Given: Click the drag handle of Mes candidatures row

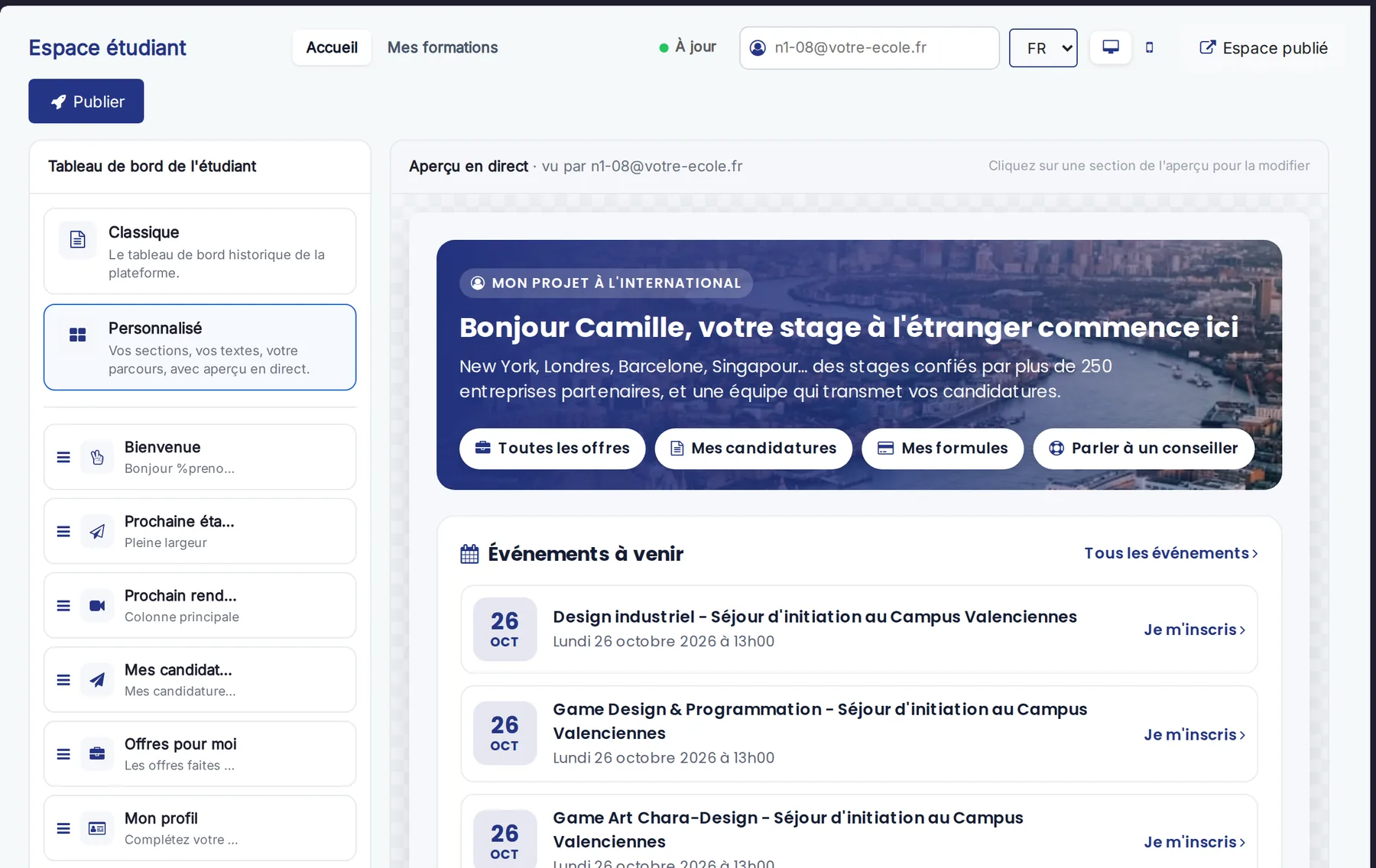Looking at the screenshot, I should click(63, 679).
